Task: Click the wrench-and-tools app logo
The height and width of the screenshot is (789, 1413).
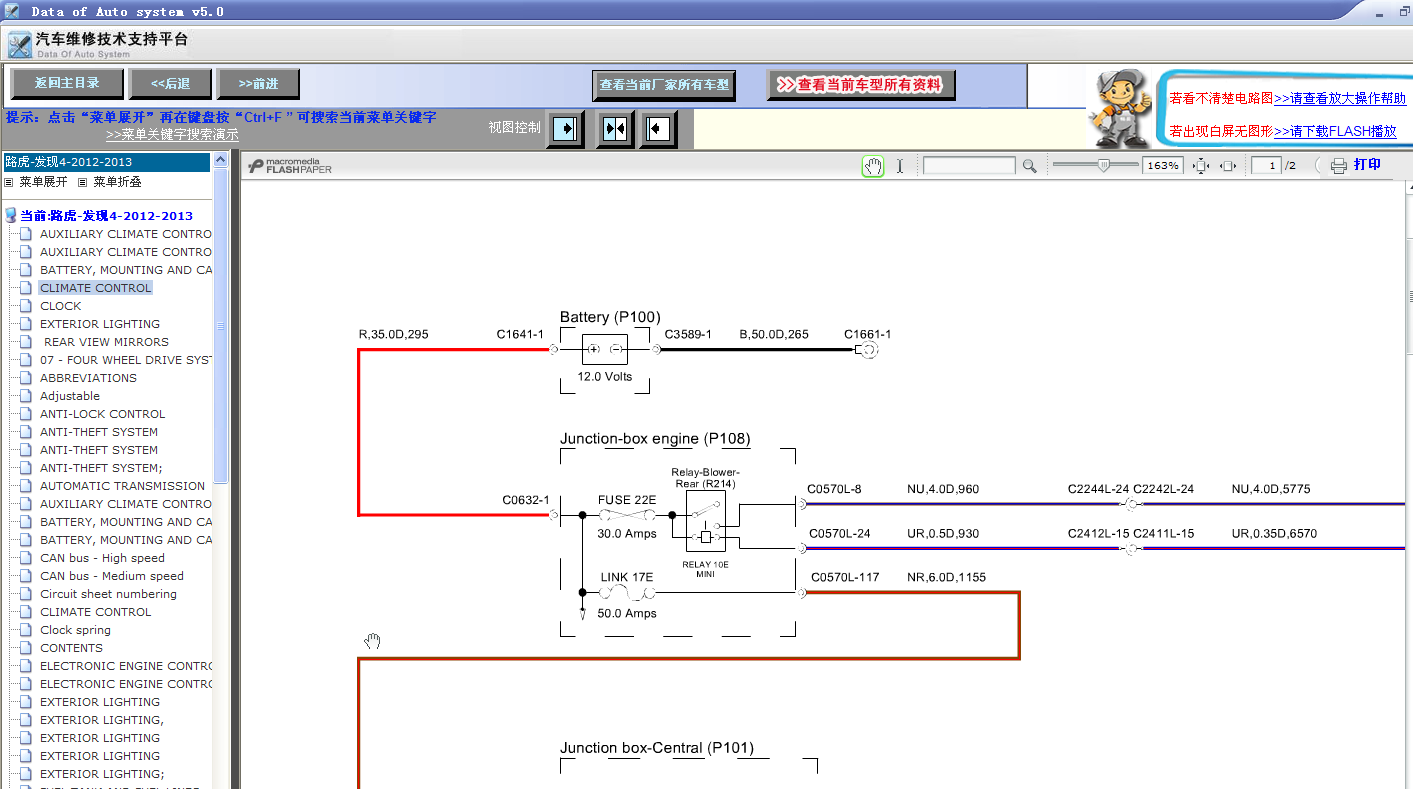Action: 19,45
